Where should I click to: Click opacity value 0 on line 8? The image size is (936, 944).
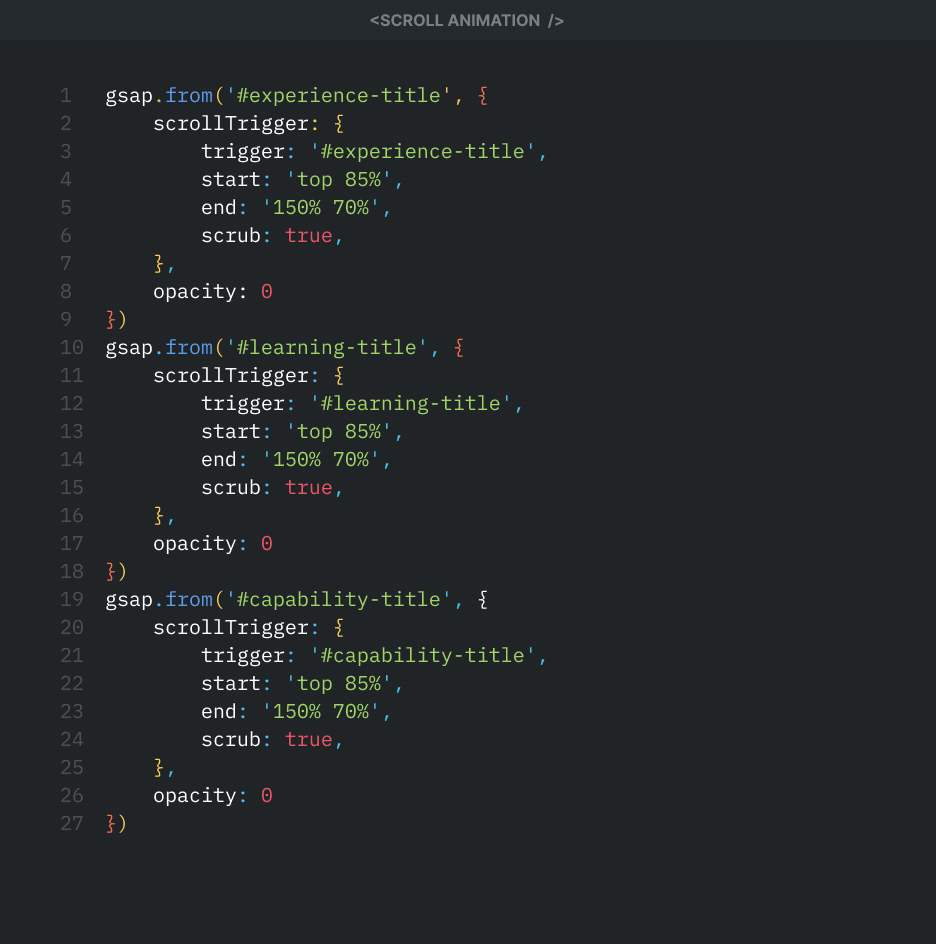(x=267, y=292)
